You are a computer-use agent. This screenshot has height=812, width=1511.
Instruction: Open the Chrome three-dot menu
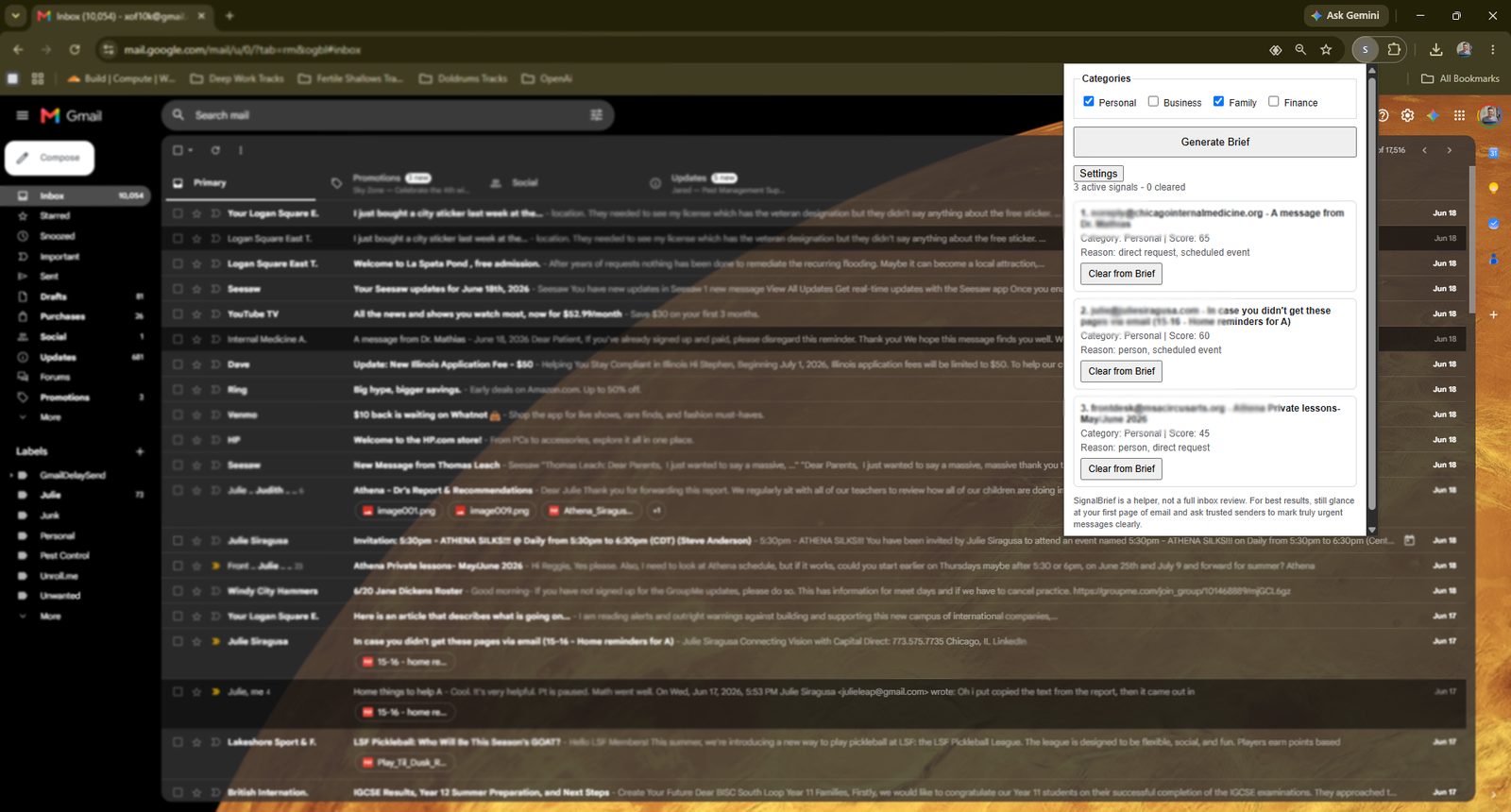1492,49
